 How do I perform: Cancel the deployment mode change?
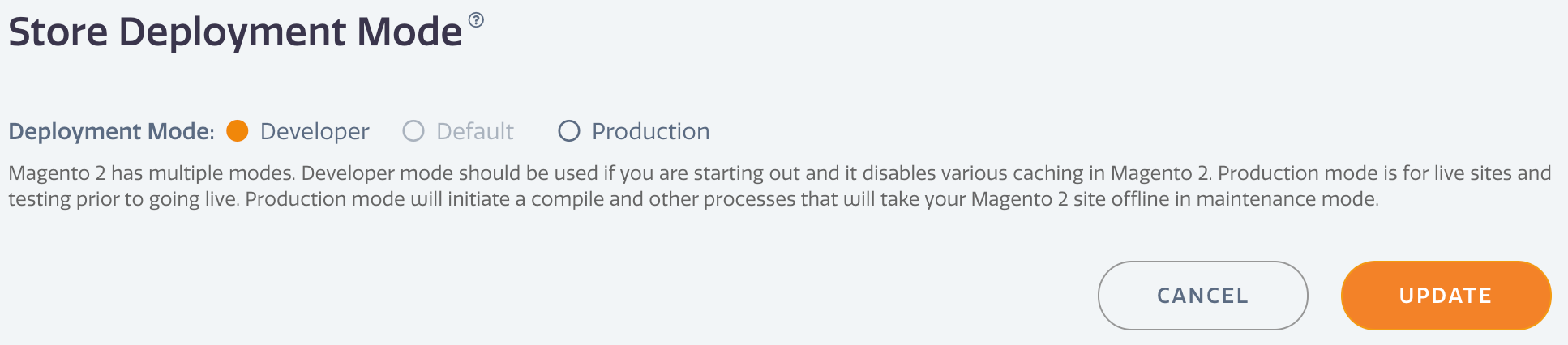(x=1203, y=296)
